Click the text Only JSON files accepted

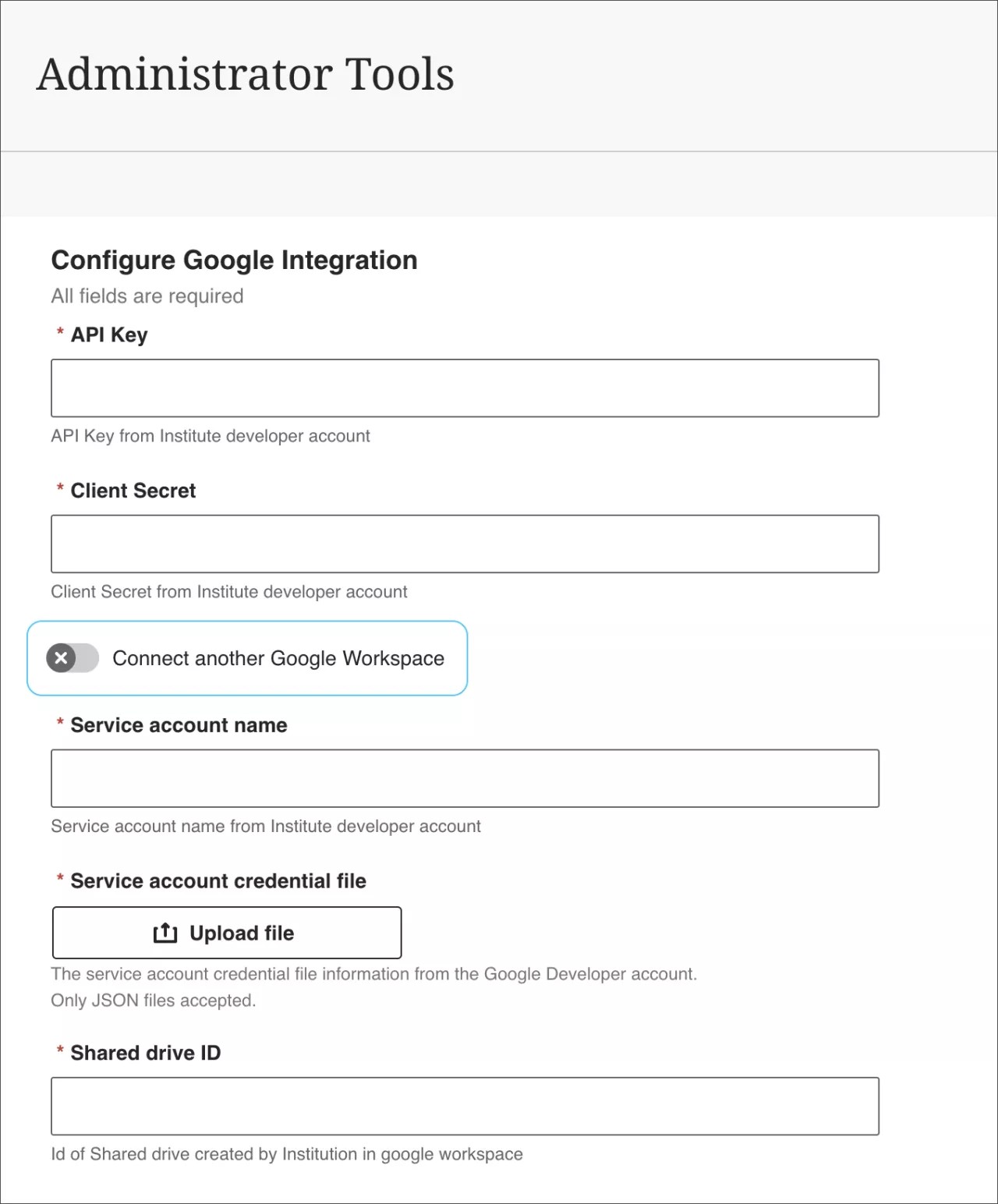[153, 1000]
